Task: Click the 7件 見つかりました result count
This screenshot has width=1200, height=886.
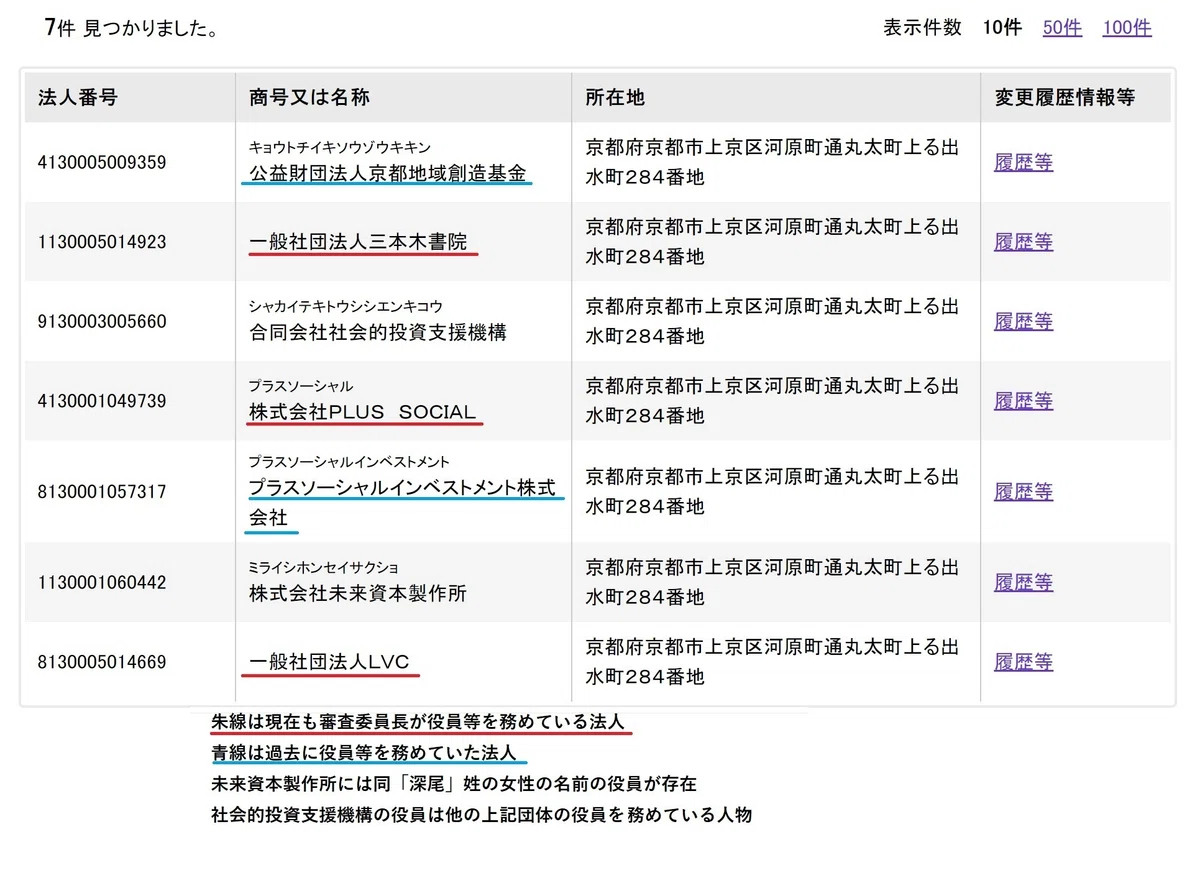Action: (x=132, y=28)
